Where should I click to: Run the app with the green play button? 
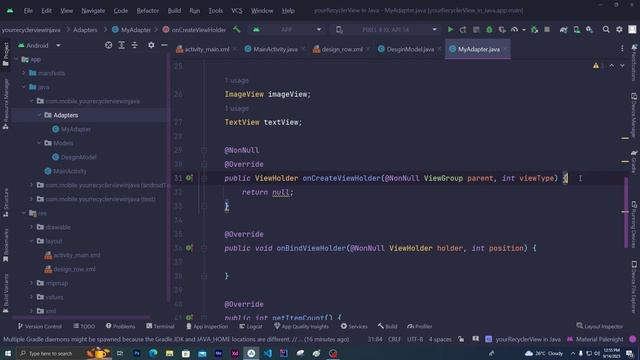(x=450, y=29)
